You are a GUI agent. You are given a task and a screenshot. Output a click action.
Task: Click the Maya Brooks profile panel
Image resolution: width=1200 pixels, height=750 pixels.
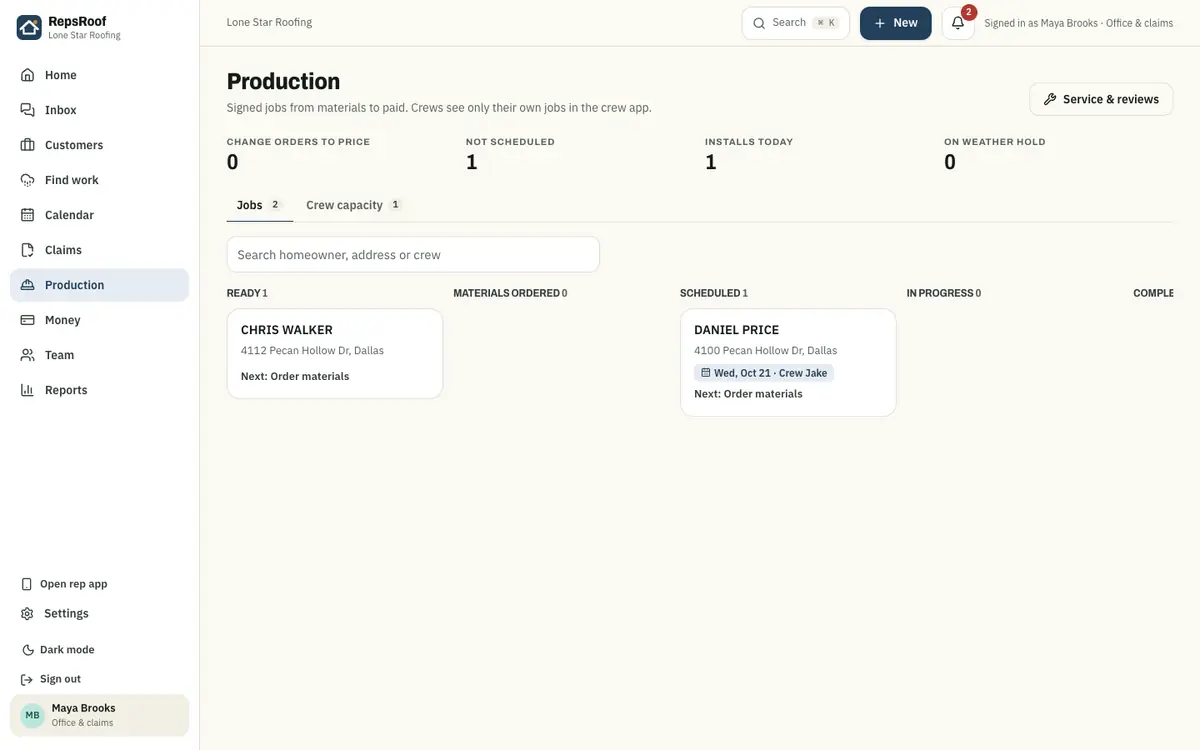pyautogui.click(x=99, y=715)
